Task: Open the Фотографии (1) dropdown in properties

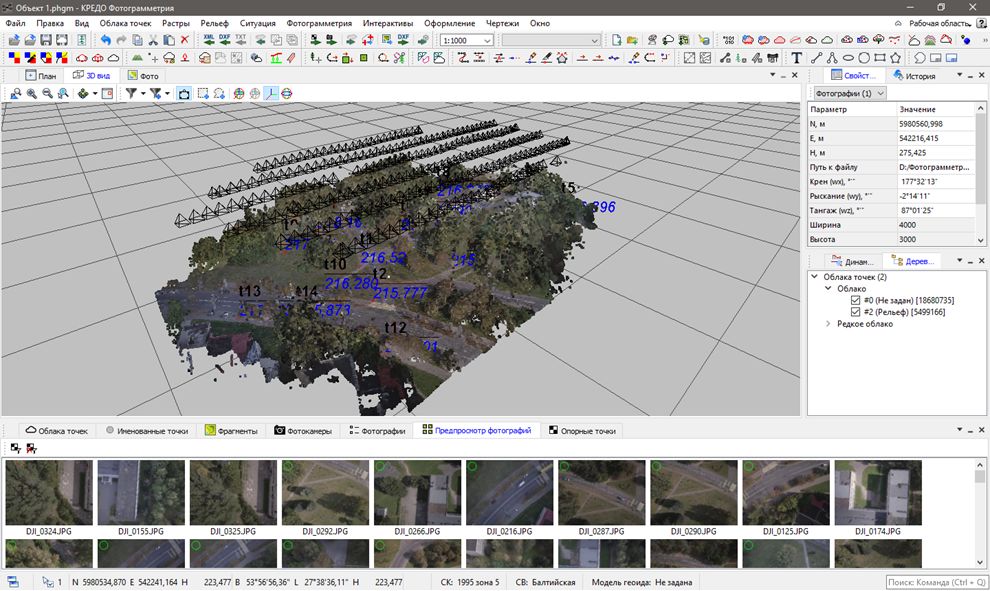Action: pos(850,93)
